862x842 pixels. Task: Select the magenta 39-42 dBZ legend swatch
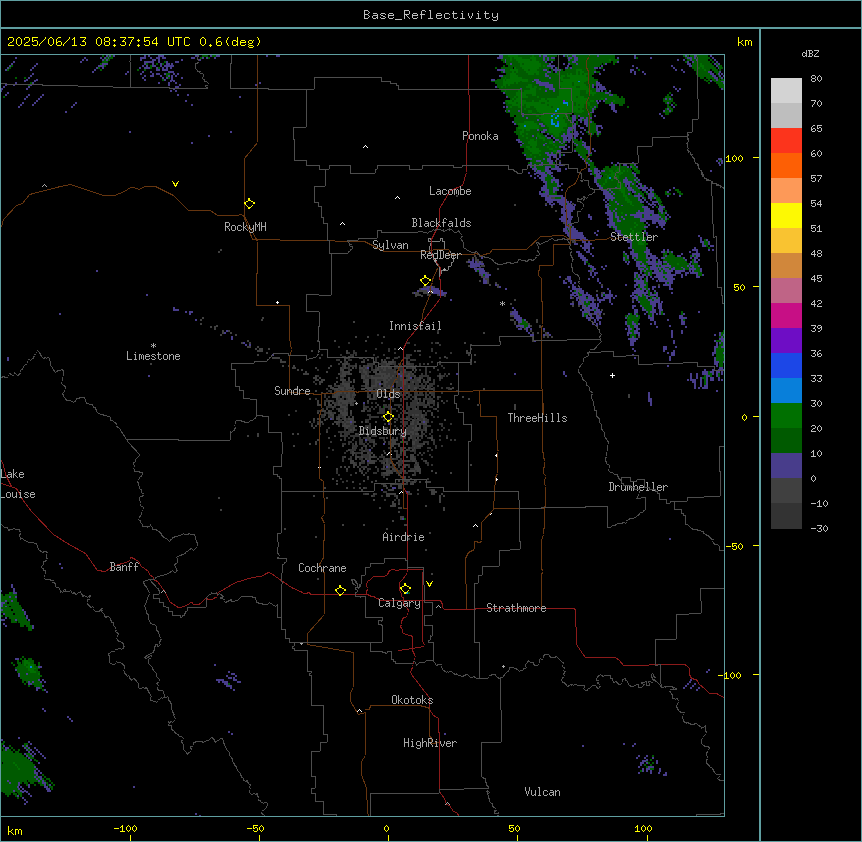[x=786, y=315]
